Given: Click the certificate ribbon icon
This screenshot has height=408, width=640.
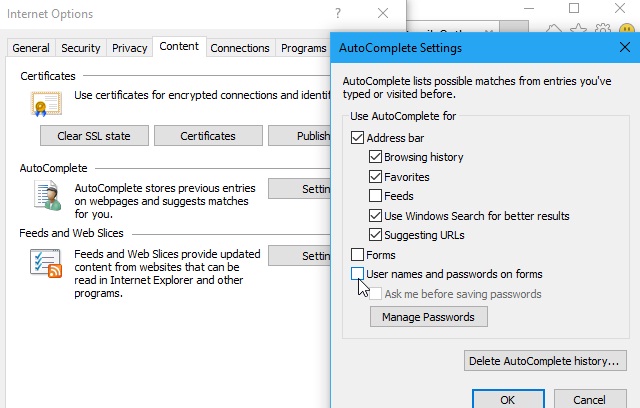Looking at the screenshot, I should (x=46, y=104).
